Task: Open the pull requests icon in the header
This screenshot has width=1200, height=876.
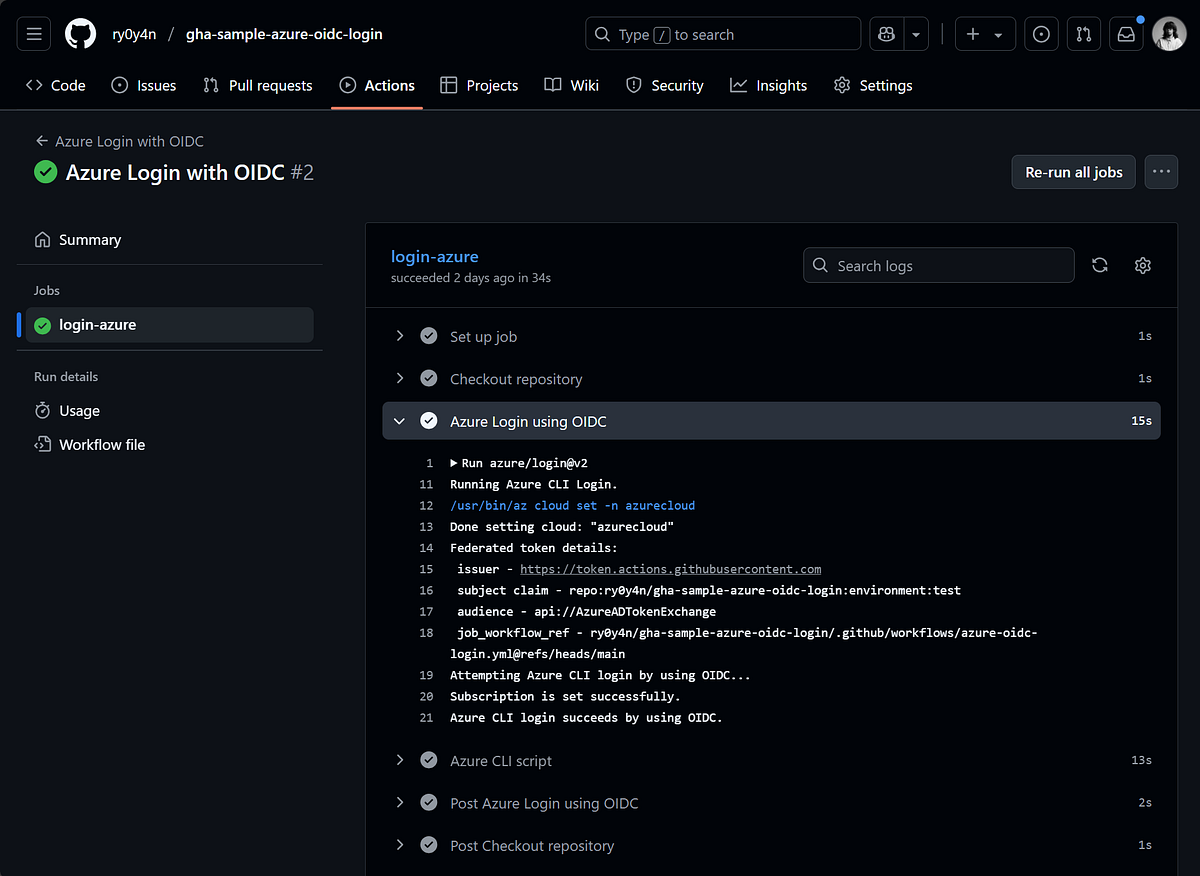Action: (x=1083, y=33)
